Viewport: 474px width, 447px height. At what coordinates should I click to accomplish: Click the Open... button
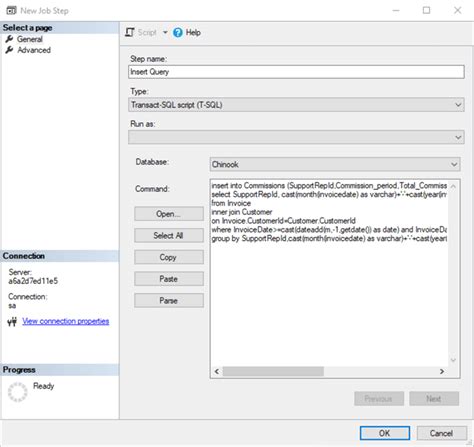pos(169,214)
